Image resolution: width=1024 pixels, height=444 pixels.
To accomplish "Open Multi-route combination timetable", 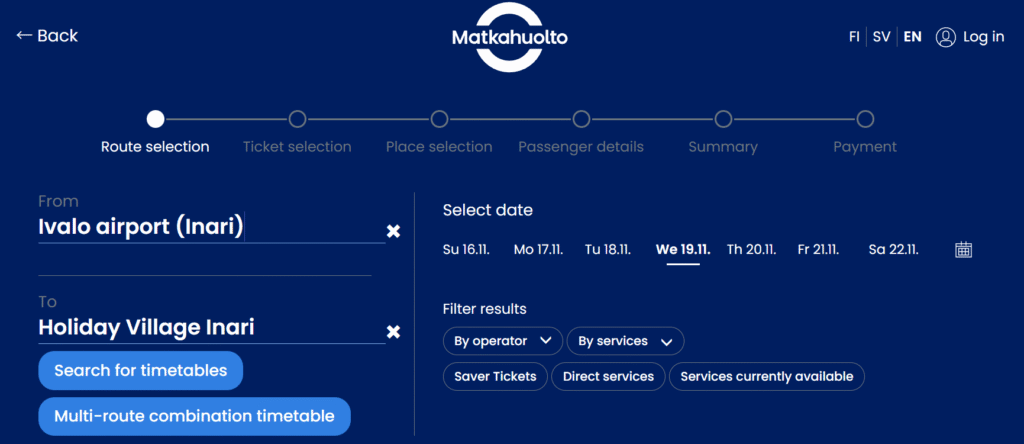I will (x=194, y=416).
